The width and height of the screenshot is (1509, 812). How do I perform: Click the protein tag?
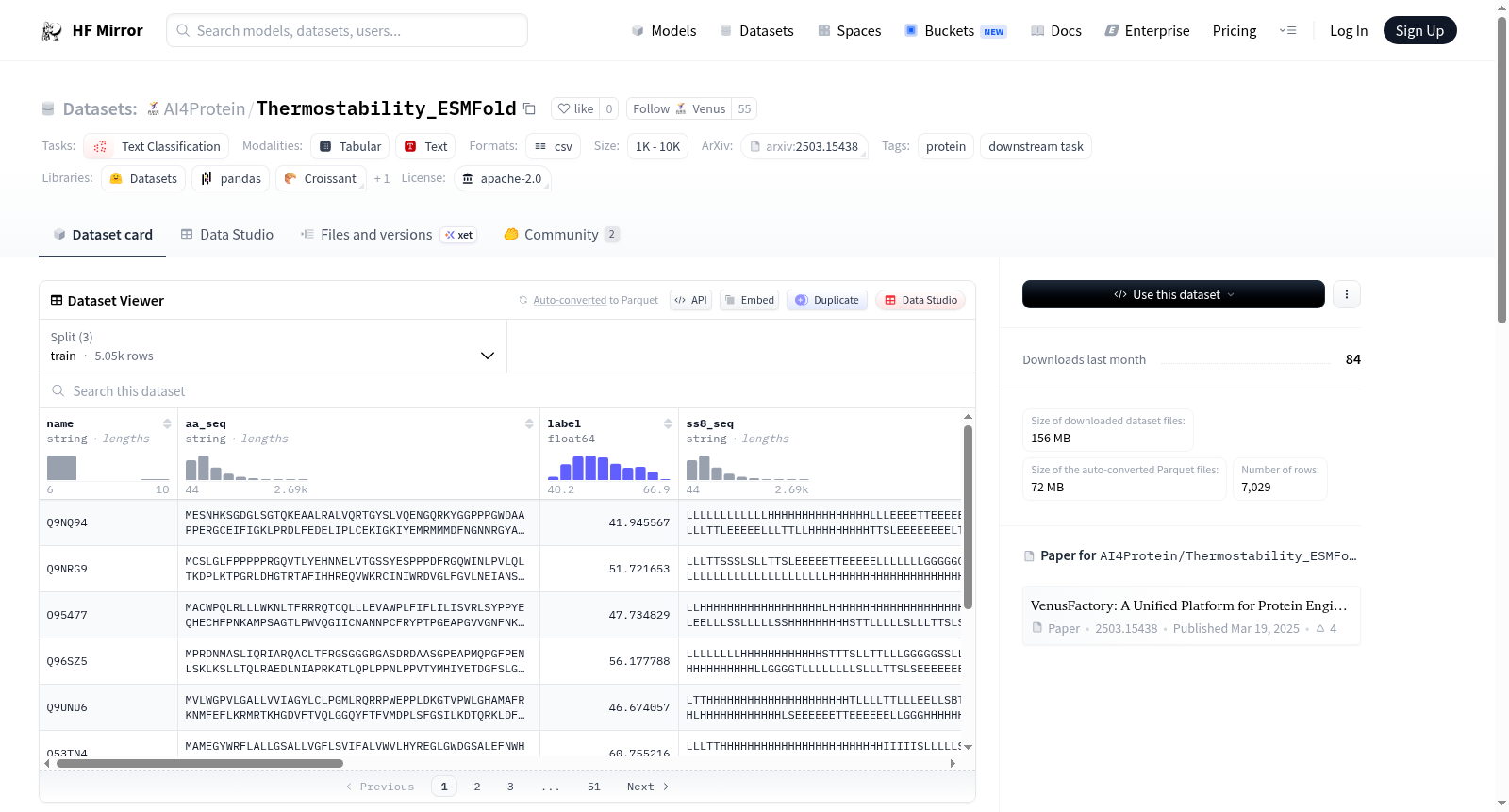tap(946, 147)
